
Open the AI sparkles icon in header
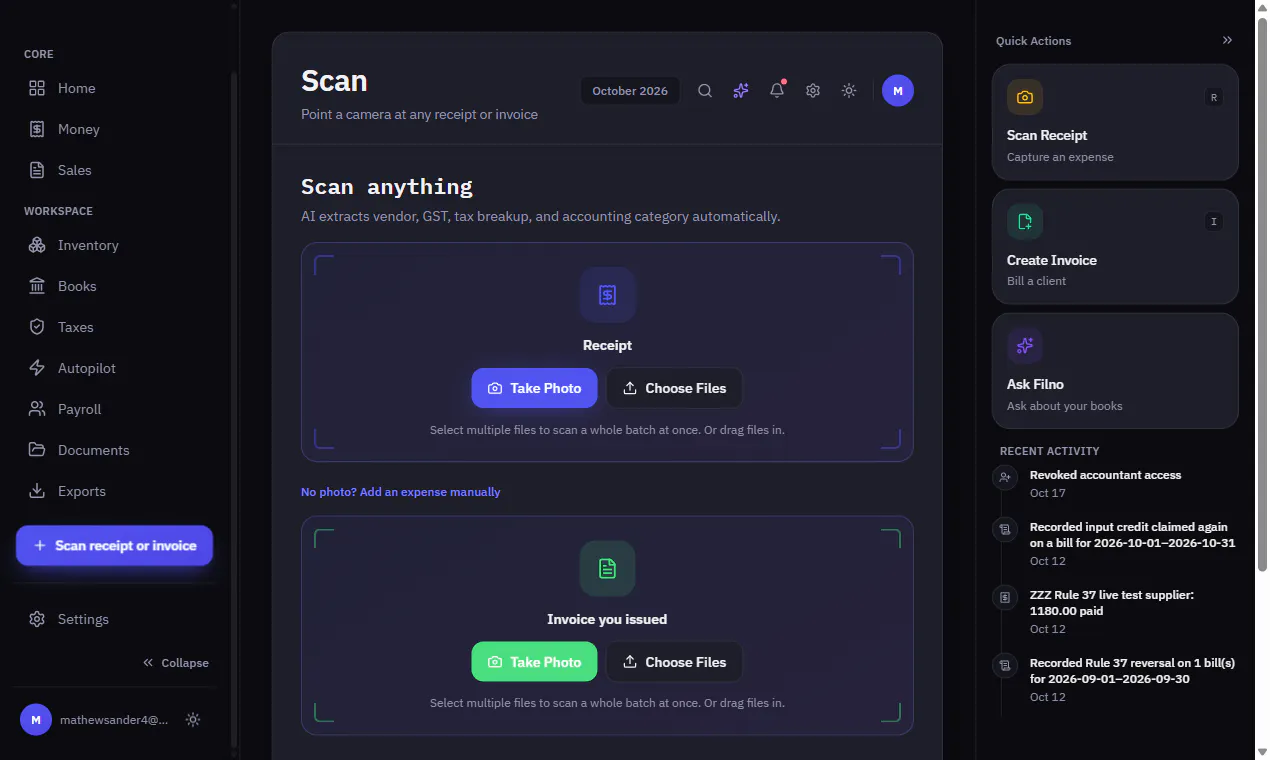click(x=741, y=91)
